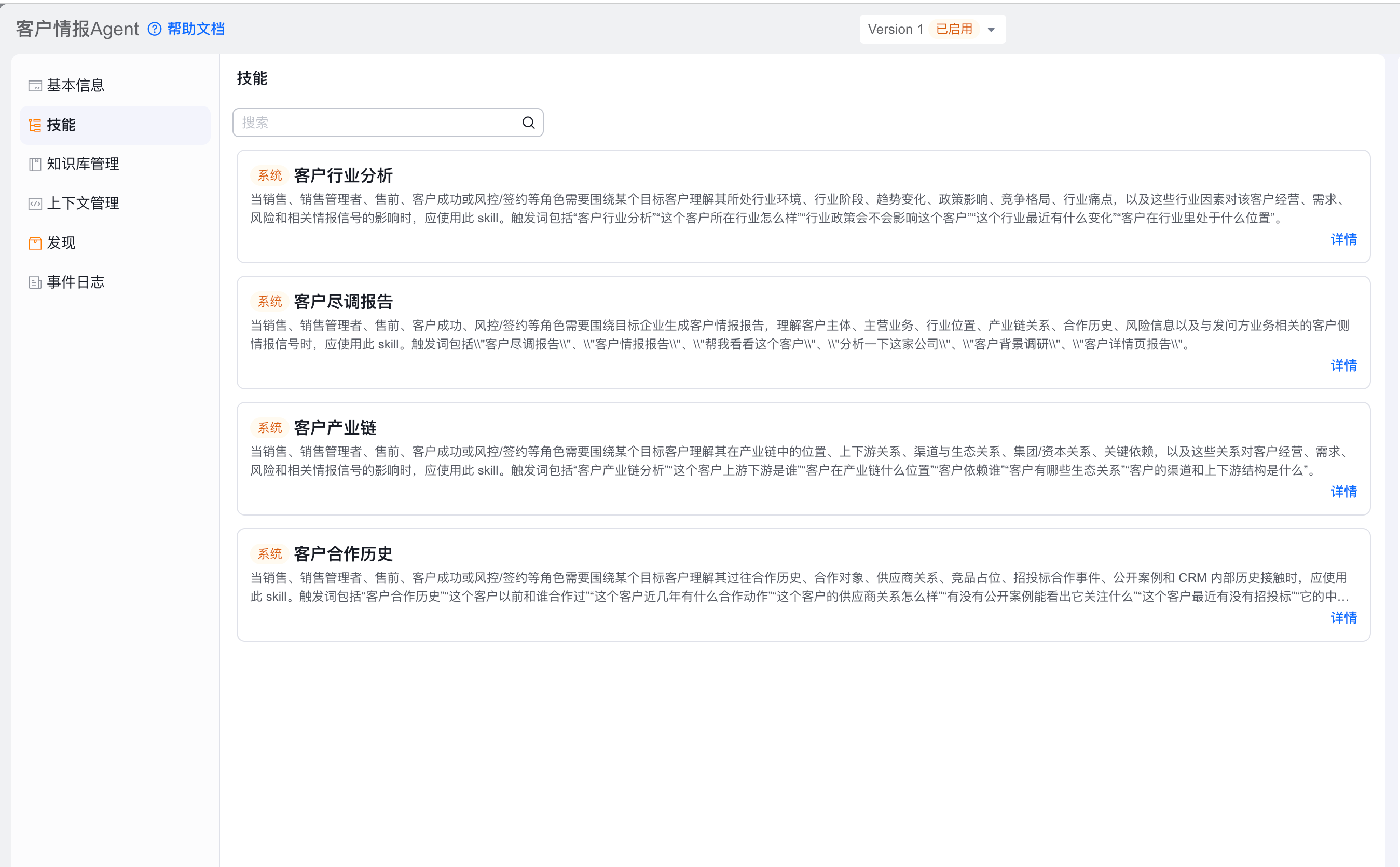View 详情 for 客户产业链
Screen dimensions: 1400x867
[x=1343, y=492]
